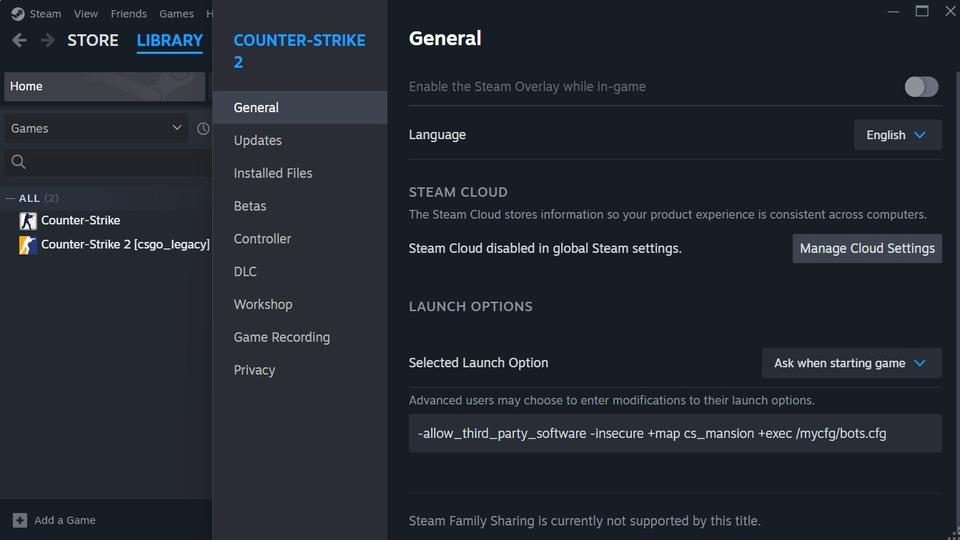Select the General settings section
This screenshot has height=540, width=960.
(300, 108)
